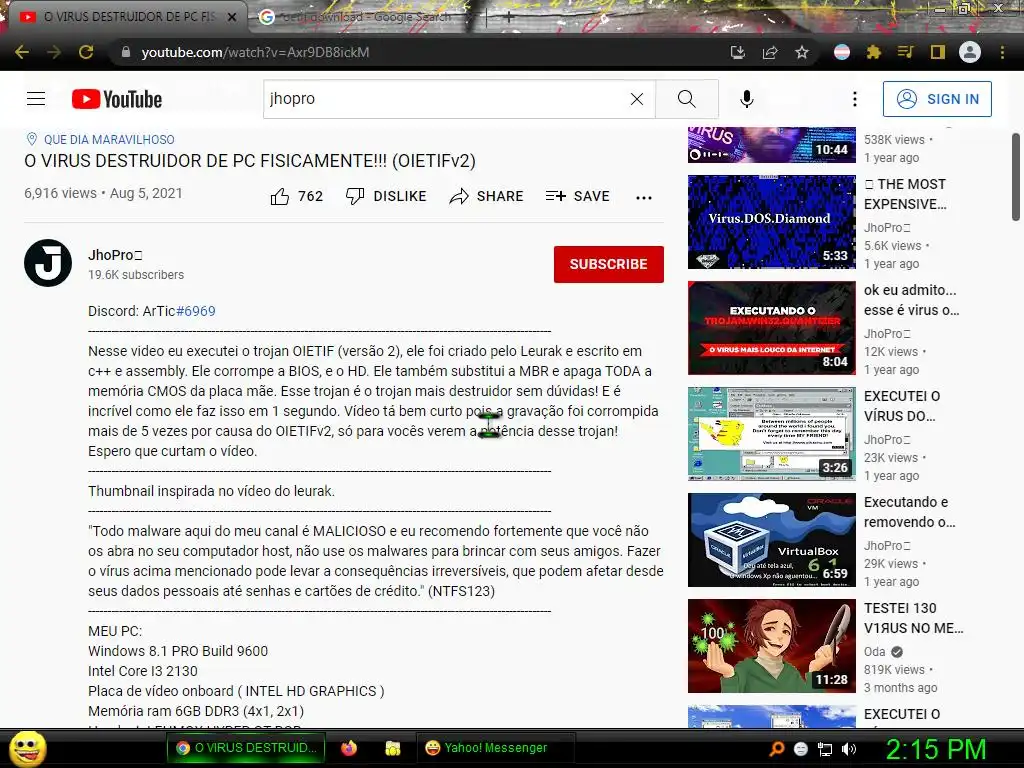The width and height of the screenshot is (1024, 768).
Task: Open the THE MOST EXPENSIVE video title
Action: pyautogui.click(x=905, y=194)
